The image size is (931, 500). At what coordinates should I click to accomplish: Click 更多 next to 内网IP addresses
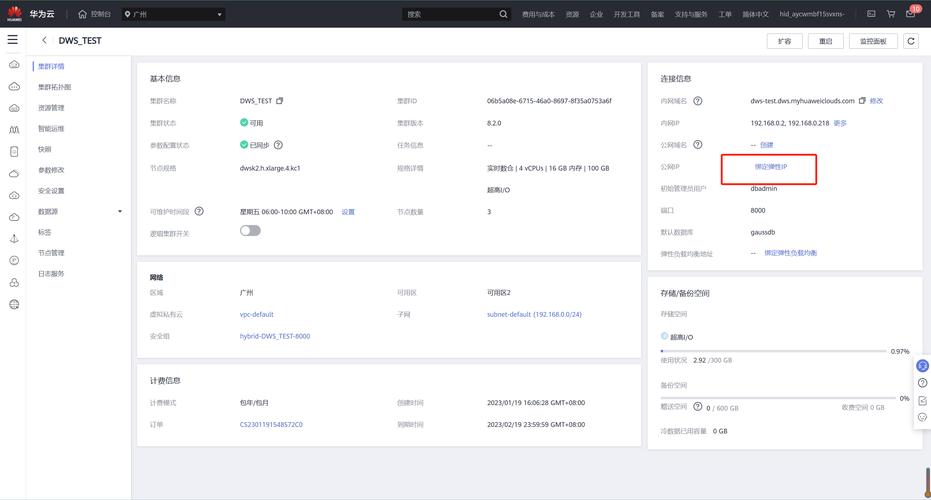click(840, 124)
